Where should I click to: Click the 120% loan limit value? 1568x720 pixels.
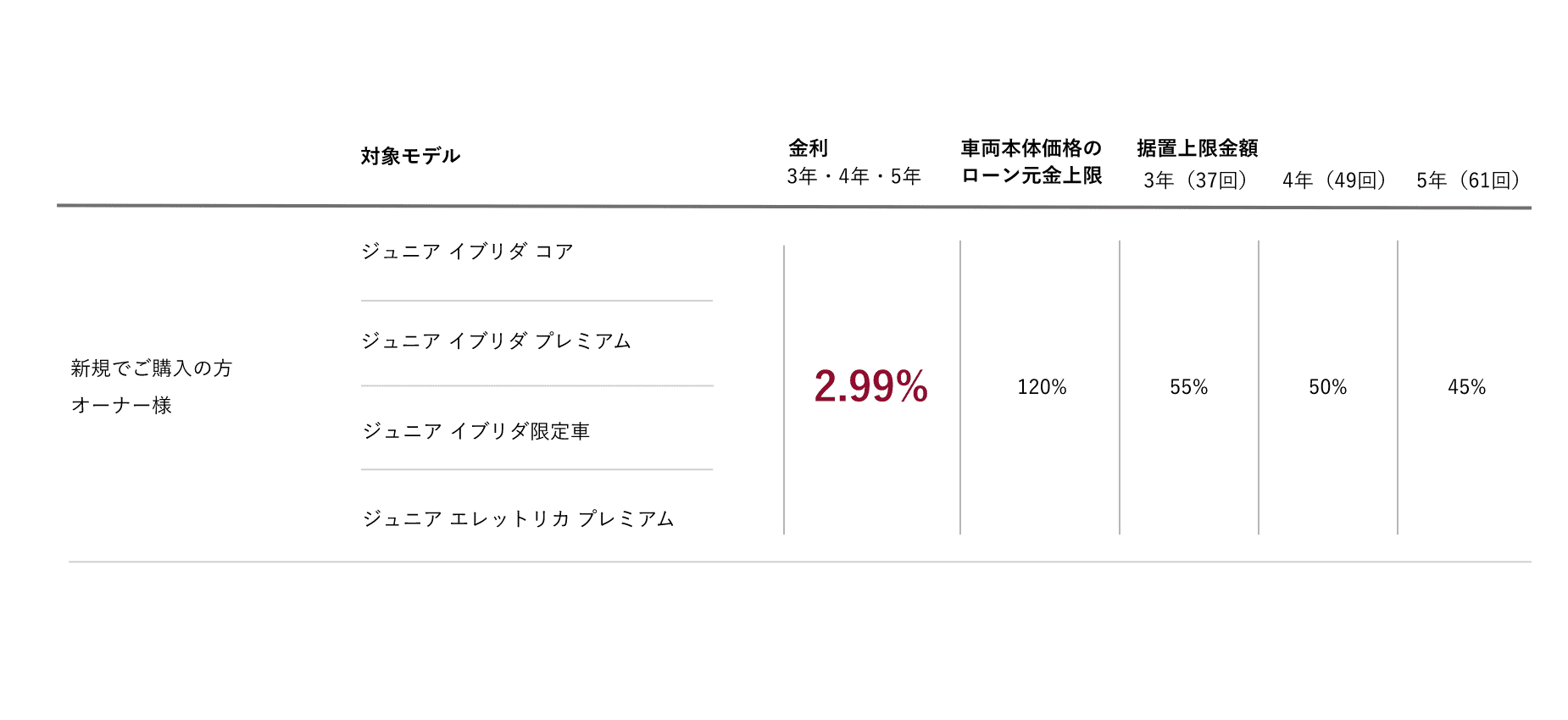1042,387
